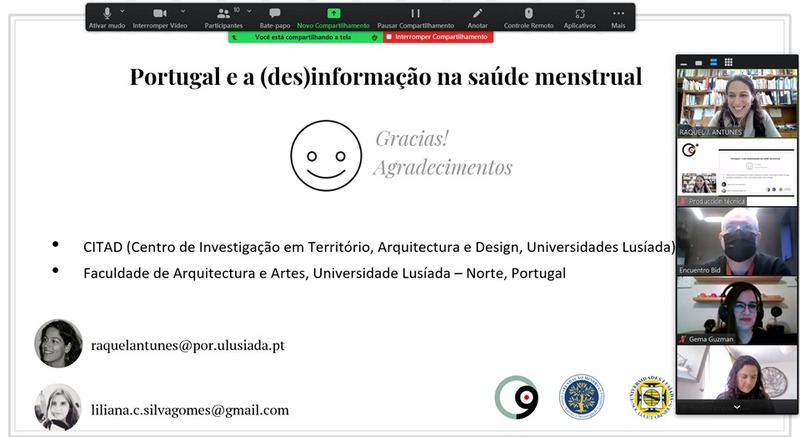The image size is (800, 437).
Task: Click the green screen-sharing status bar
Action: 305,37
